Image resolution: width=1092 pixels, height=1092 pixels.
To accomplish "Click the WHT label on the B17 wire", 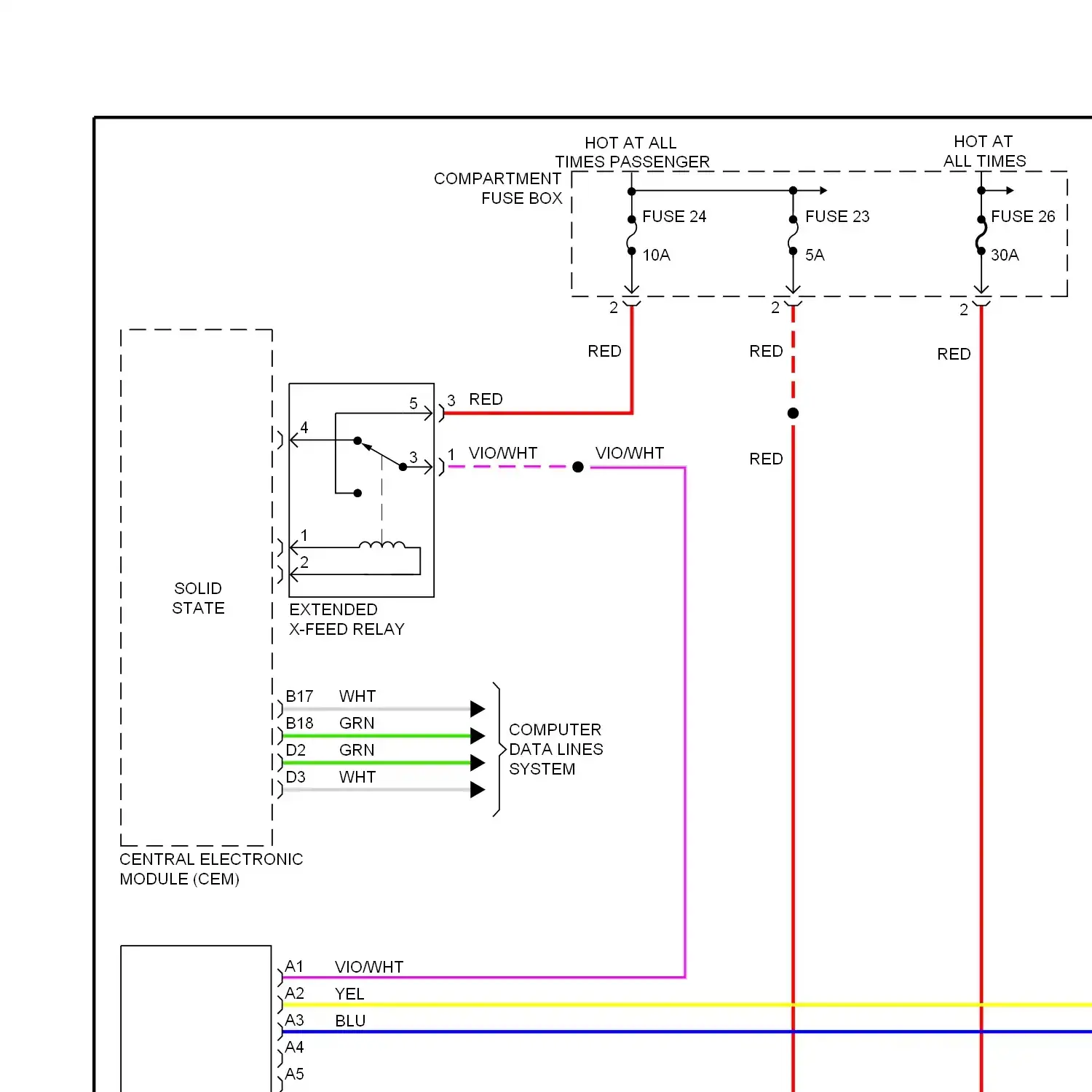I will pos(357,697).
